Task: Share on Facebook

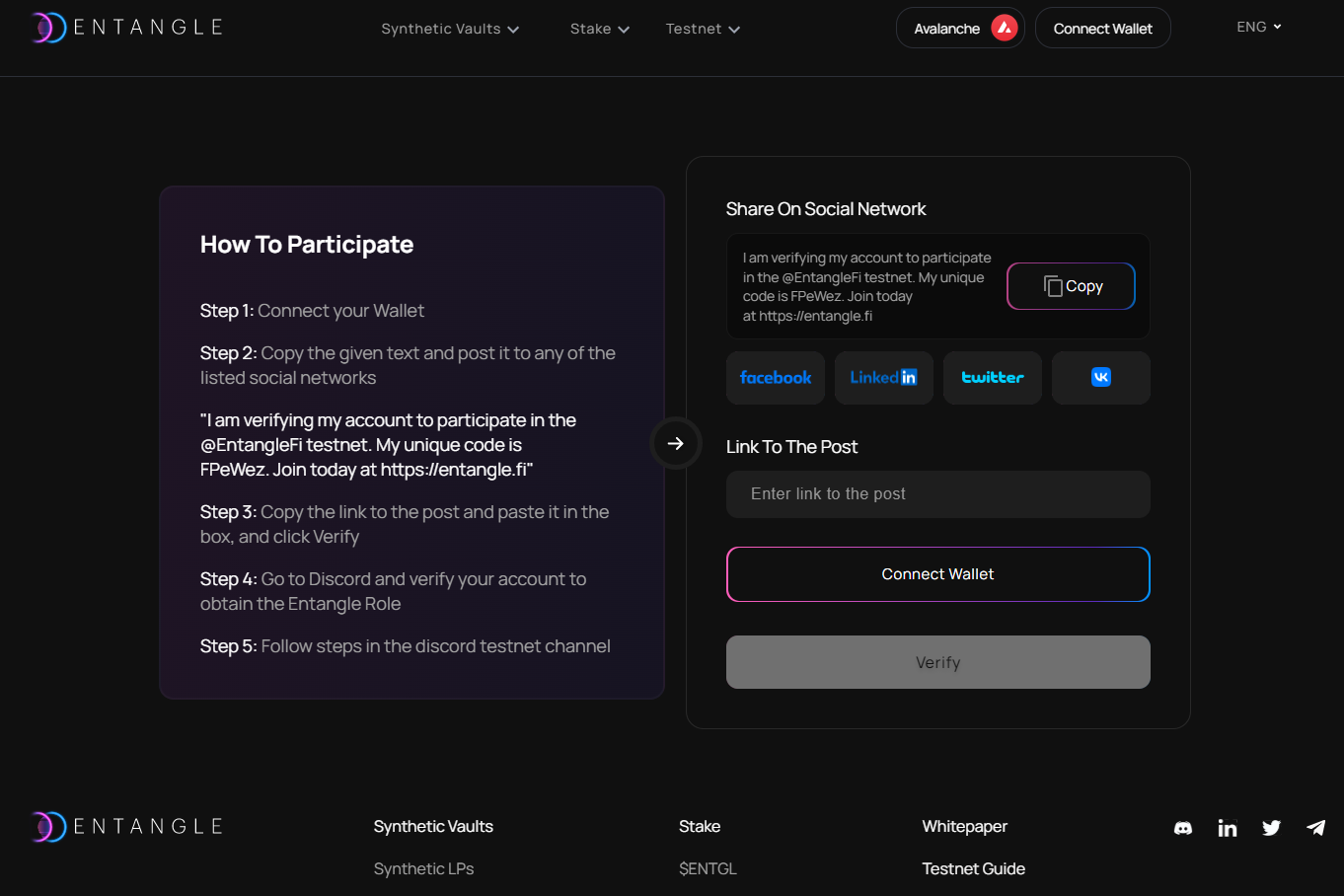Action: [776, 378]
